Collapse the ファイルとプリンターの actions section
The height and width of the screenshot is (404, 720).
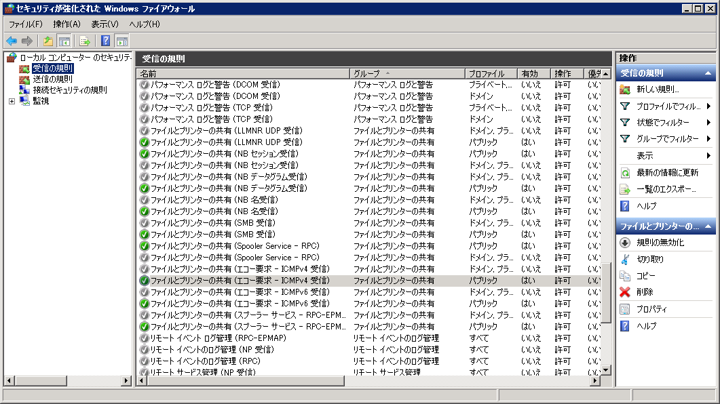point(708,226)
